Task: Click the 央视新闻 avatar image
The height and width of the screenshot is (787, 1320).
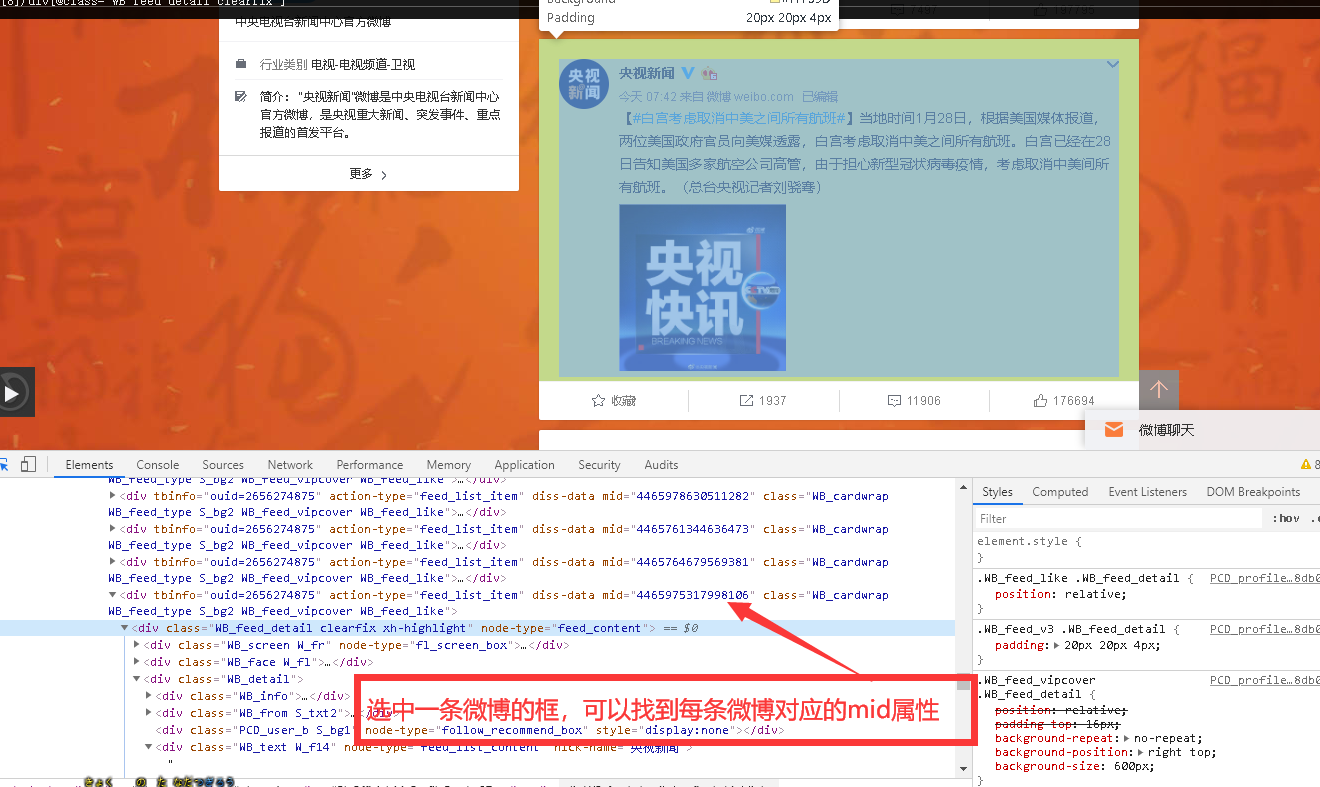Action: click(x=584, y=84)
